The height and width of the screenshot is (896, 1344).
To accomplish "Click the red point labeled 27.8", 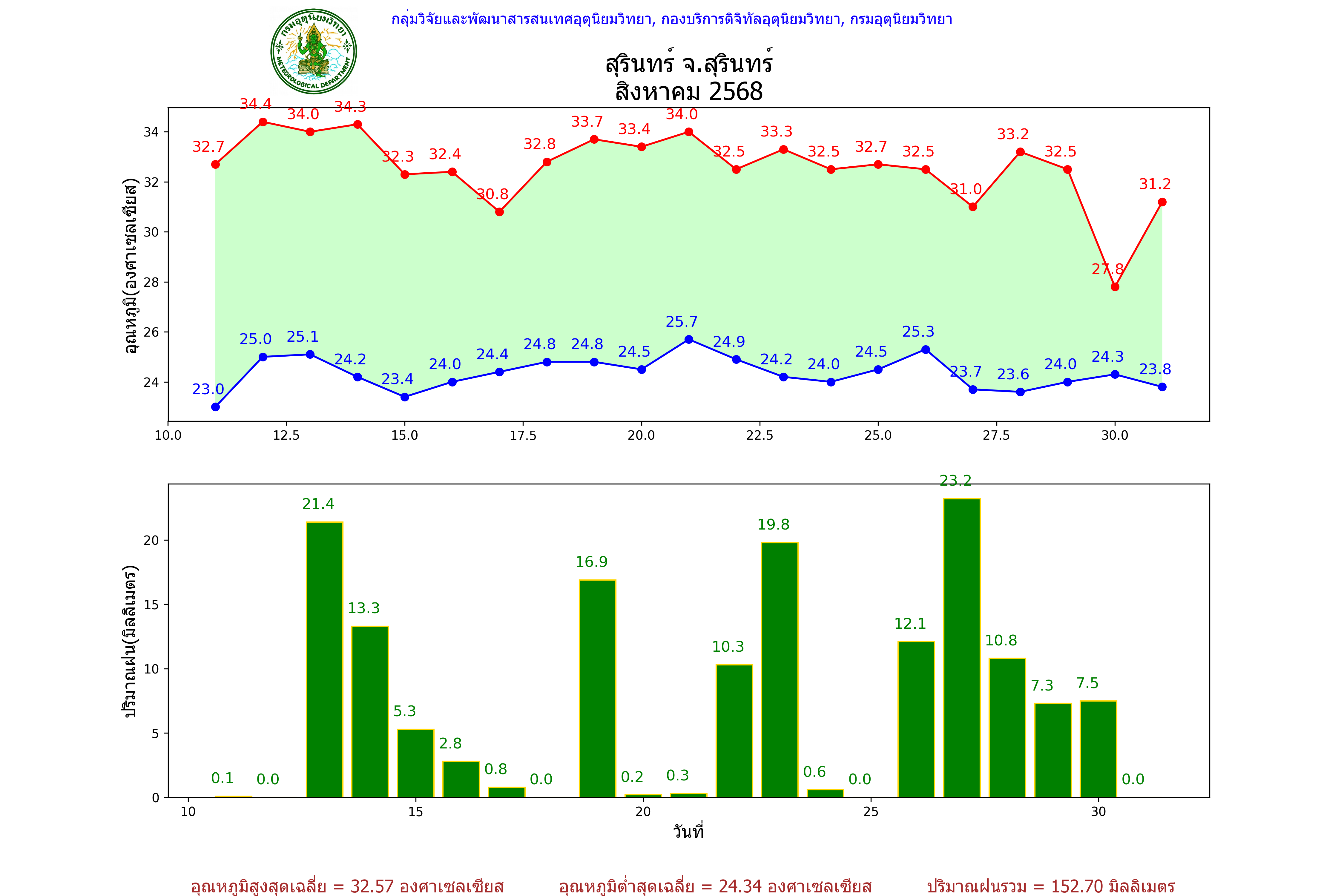I will point(1115,287).
